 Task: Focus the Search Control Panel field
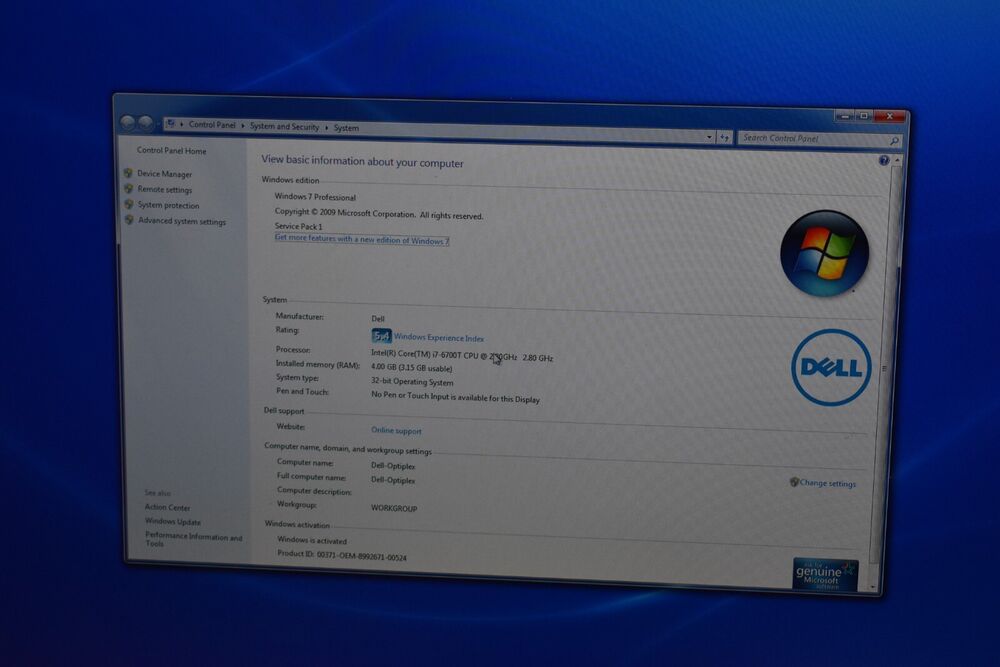(x=814, y=138)
